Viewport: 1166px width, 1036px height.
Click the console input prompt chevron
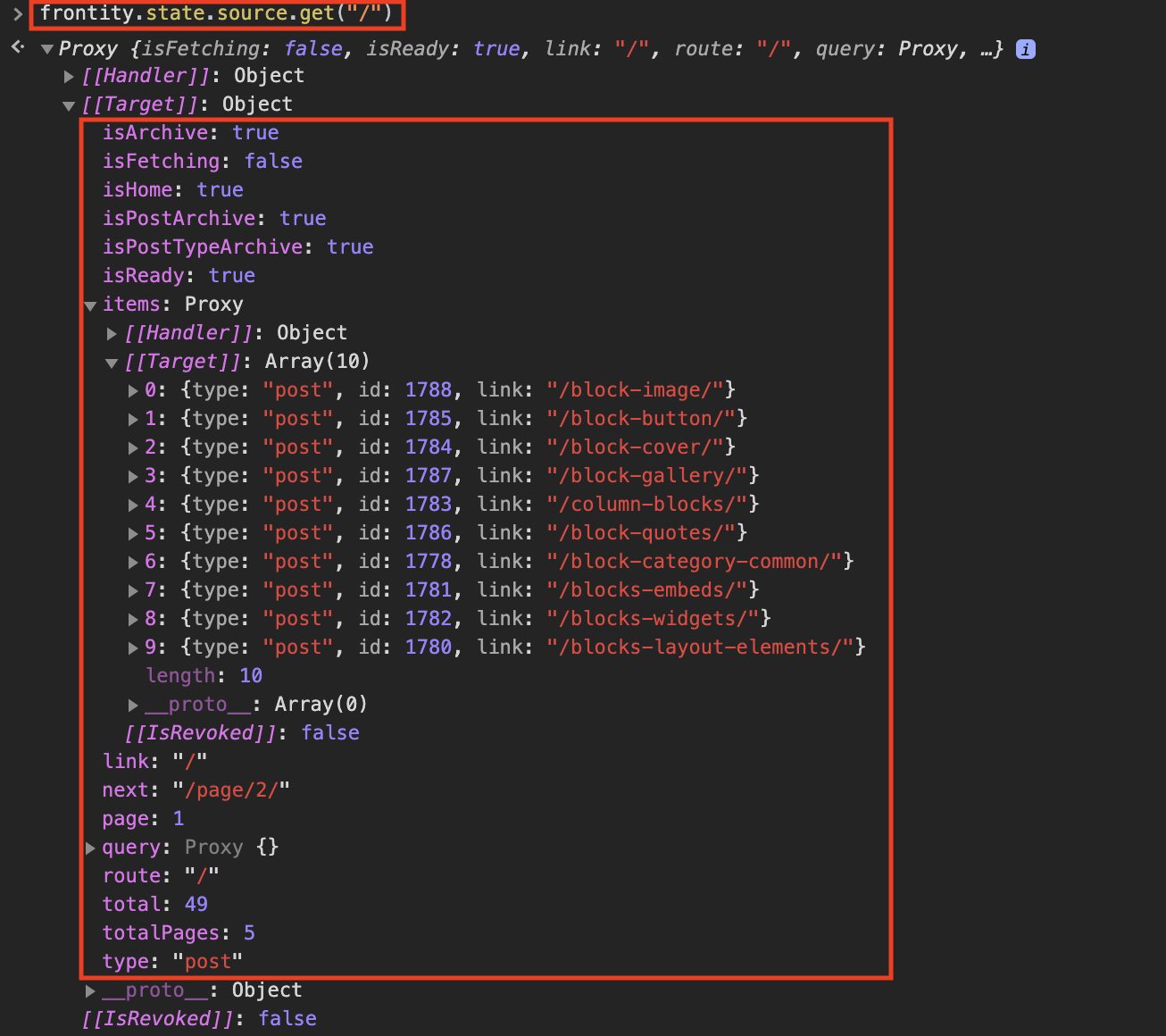[x=17, y=13]
